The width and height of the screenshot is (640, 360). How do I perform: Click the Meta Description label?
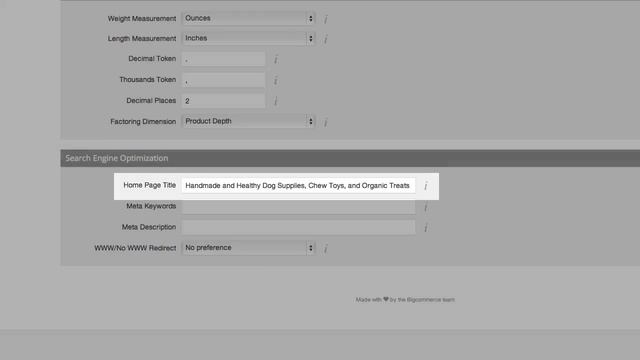149,227
